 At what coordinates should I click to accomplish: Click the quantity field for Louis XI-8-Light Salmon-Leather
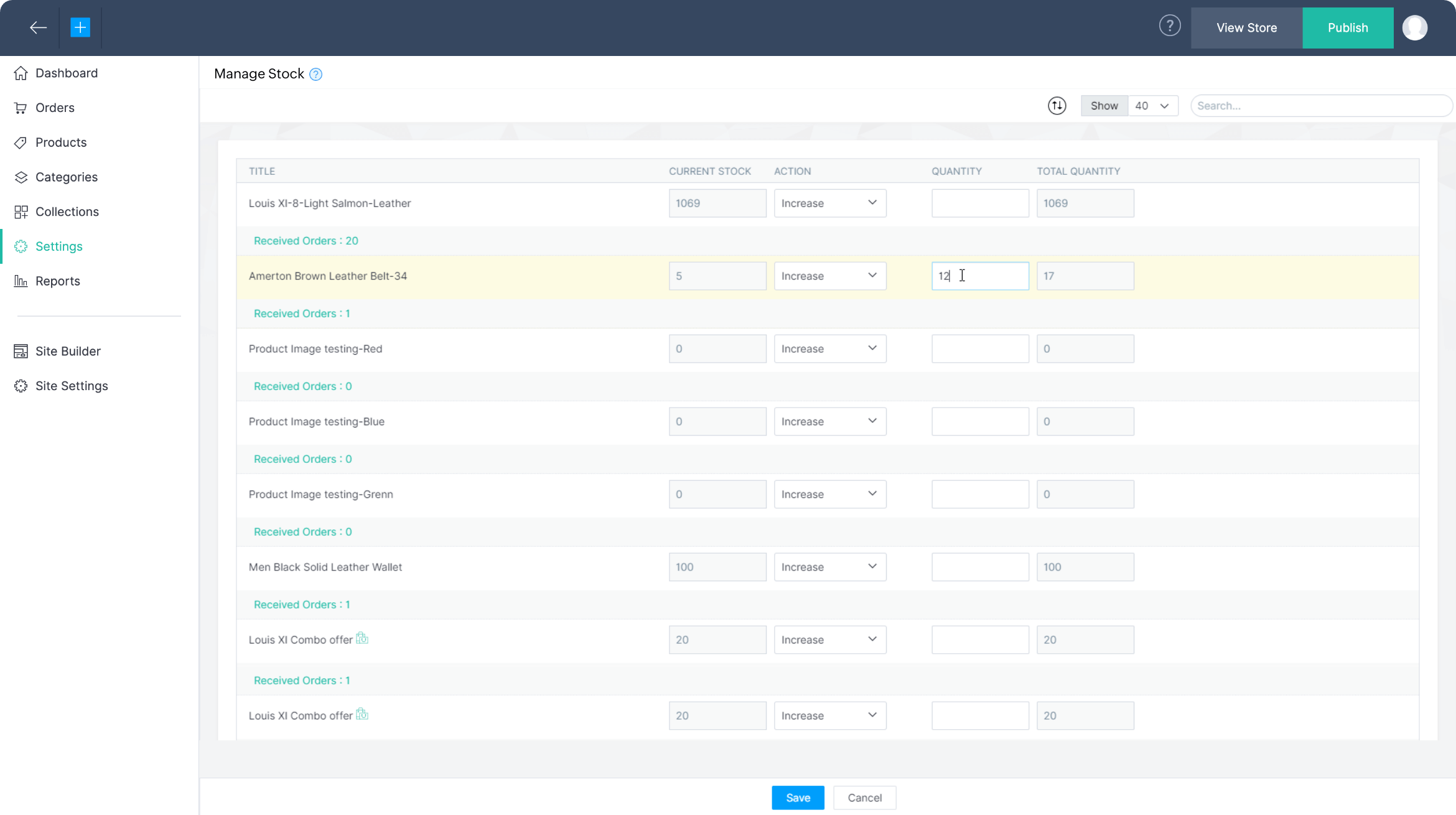pos(979,203)
